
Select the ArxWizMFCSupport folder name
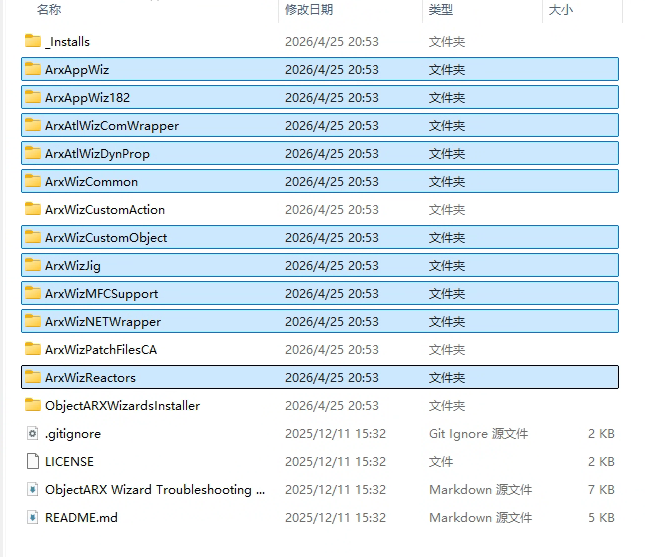(x=102, y=293)
